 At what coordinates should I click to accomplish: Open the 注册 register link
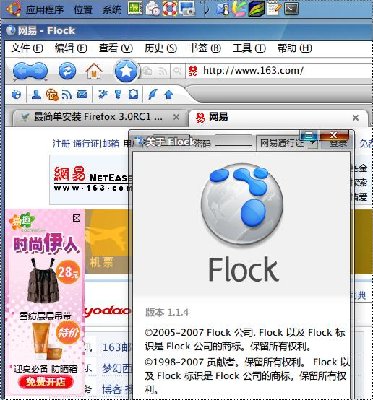pyautogui.click(x=61, y=143)
